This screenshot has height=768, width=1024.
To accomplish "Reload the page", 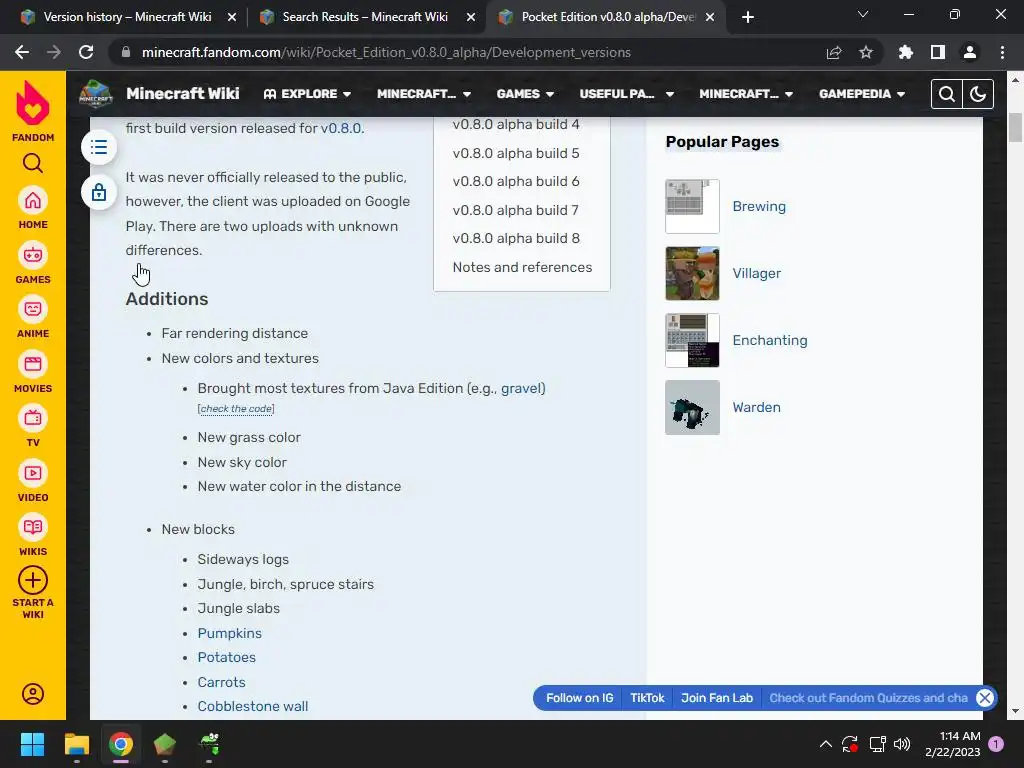I will 86,52.
